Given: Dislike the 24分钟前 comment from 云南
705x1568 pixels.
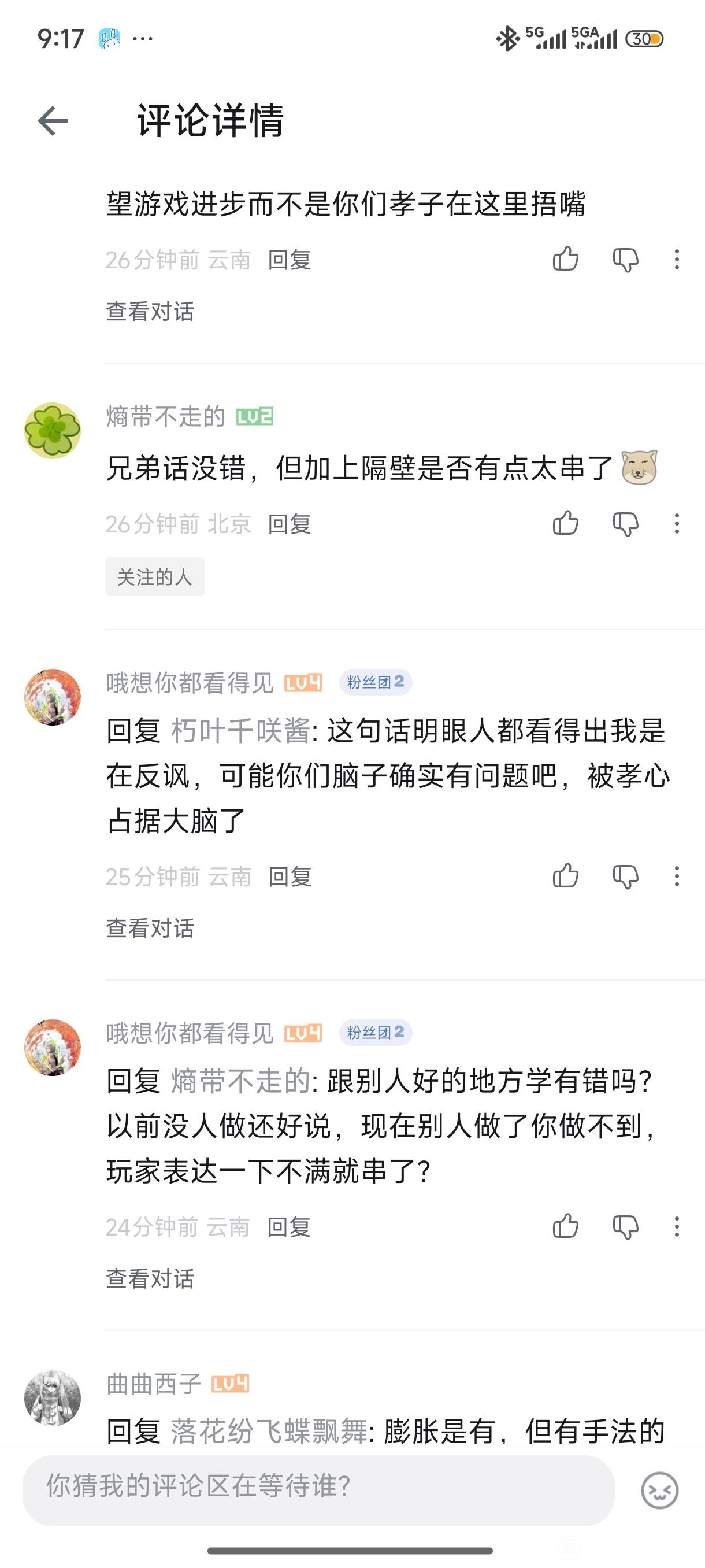Looking at the screenshot, I should (x=625, y=1226).
